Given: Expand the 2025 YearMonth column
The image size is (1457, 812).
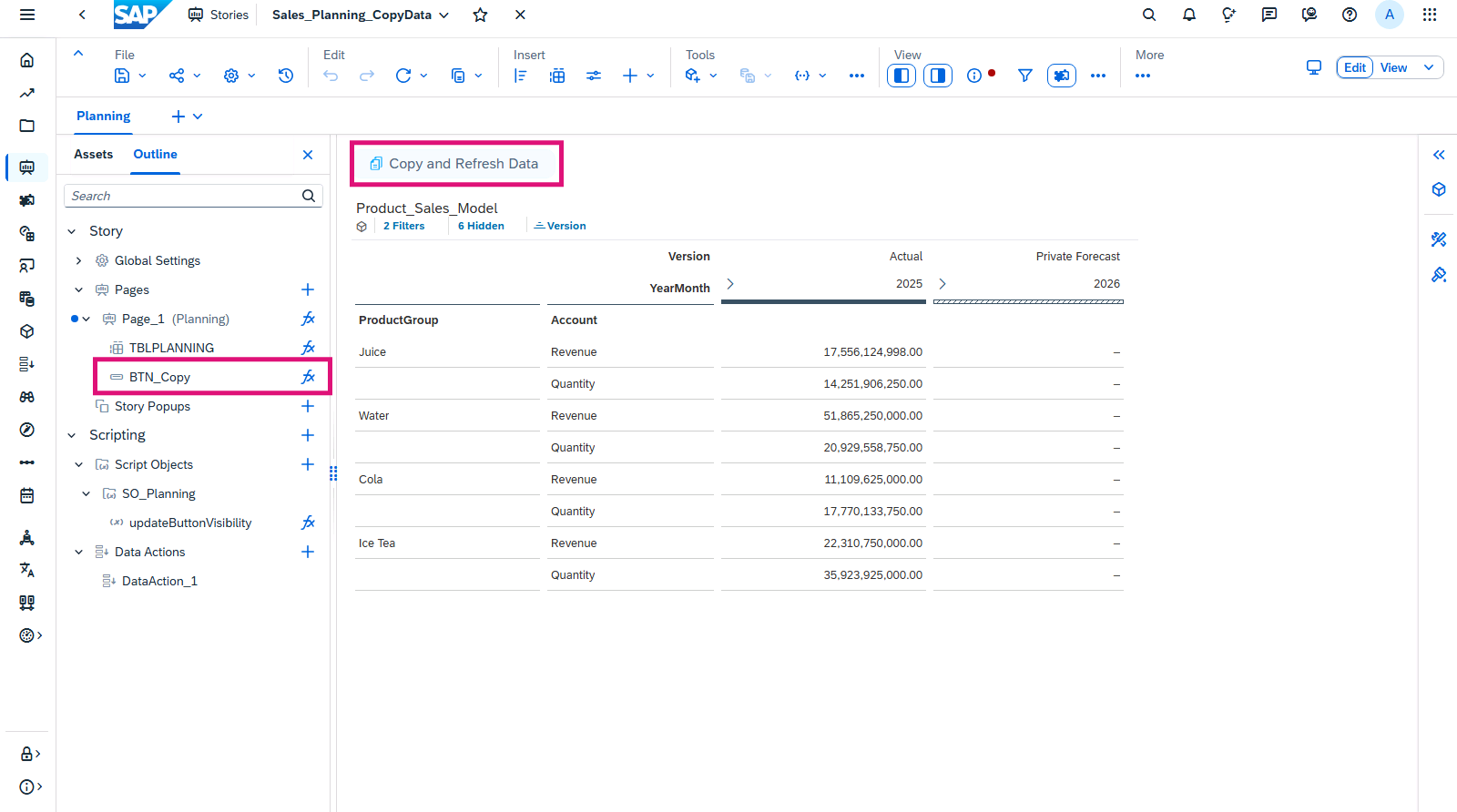Looking at the screenshot, I should [x=730, y=284].
